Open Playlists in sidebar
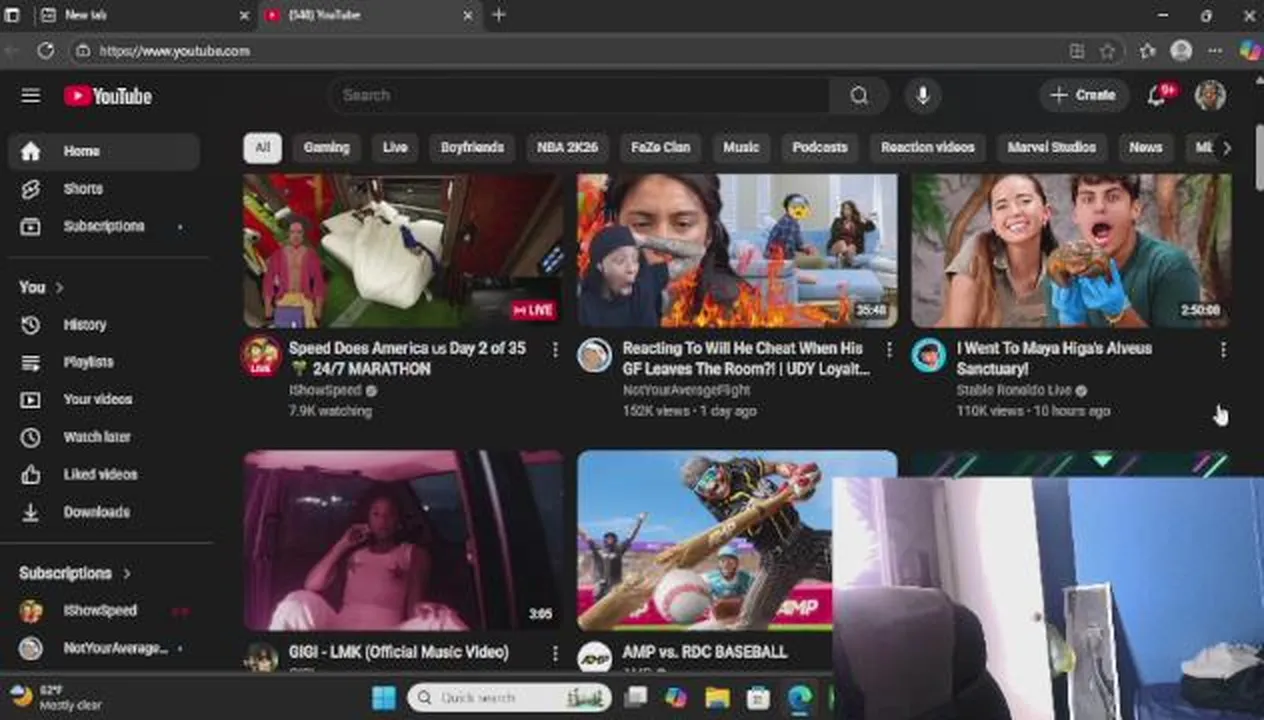The image size is (1264, 720). pyautogui.click(x=104, y=363)
